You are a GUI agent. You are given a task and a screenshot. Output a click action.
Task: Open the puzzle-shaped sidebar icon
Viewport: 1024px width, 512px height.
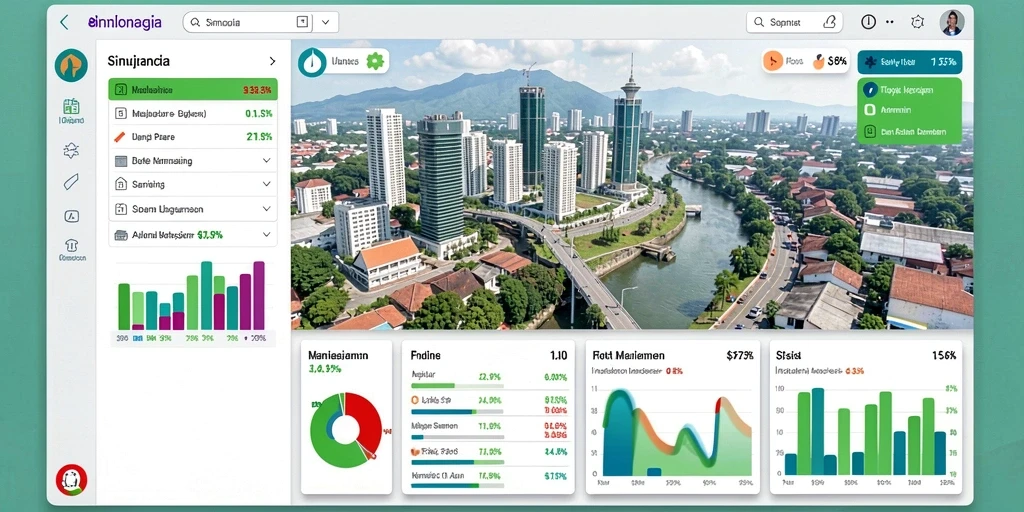click(x=71, y=151)
